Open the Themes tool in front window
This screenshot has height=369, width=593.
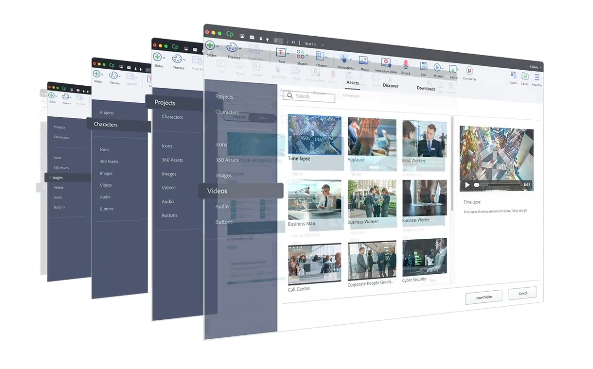pyautogui.click(x=232, y=48)
